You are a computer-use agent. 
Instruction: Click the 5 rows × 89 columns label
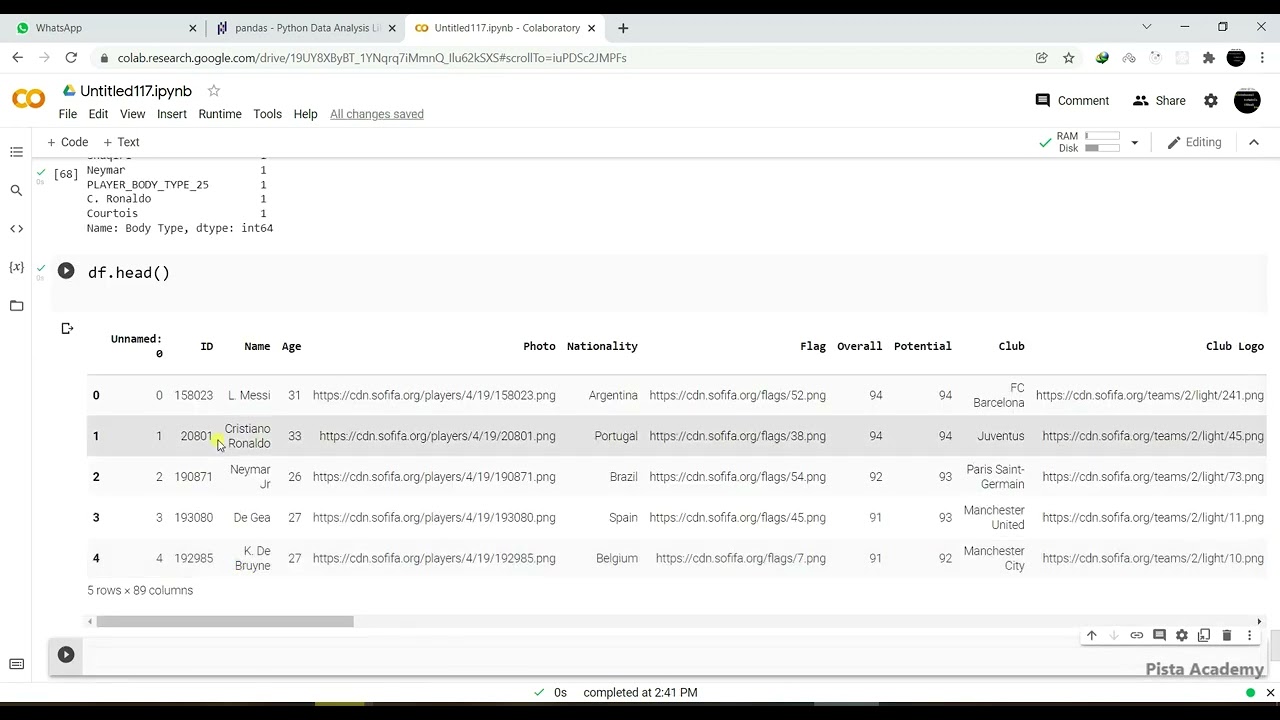coord(140,590)
